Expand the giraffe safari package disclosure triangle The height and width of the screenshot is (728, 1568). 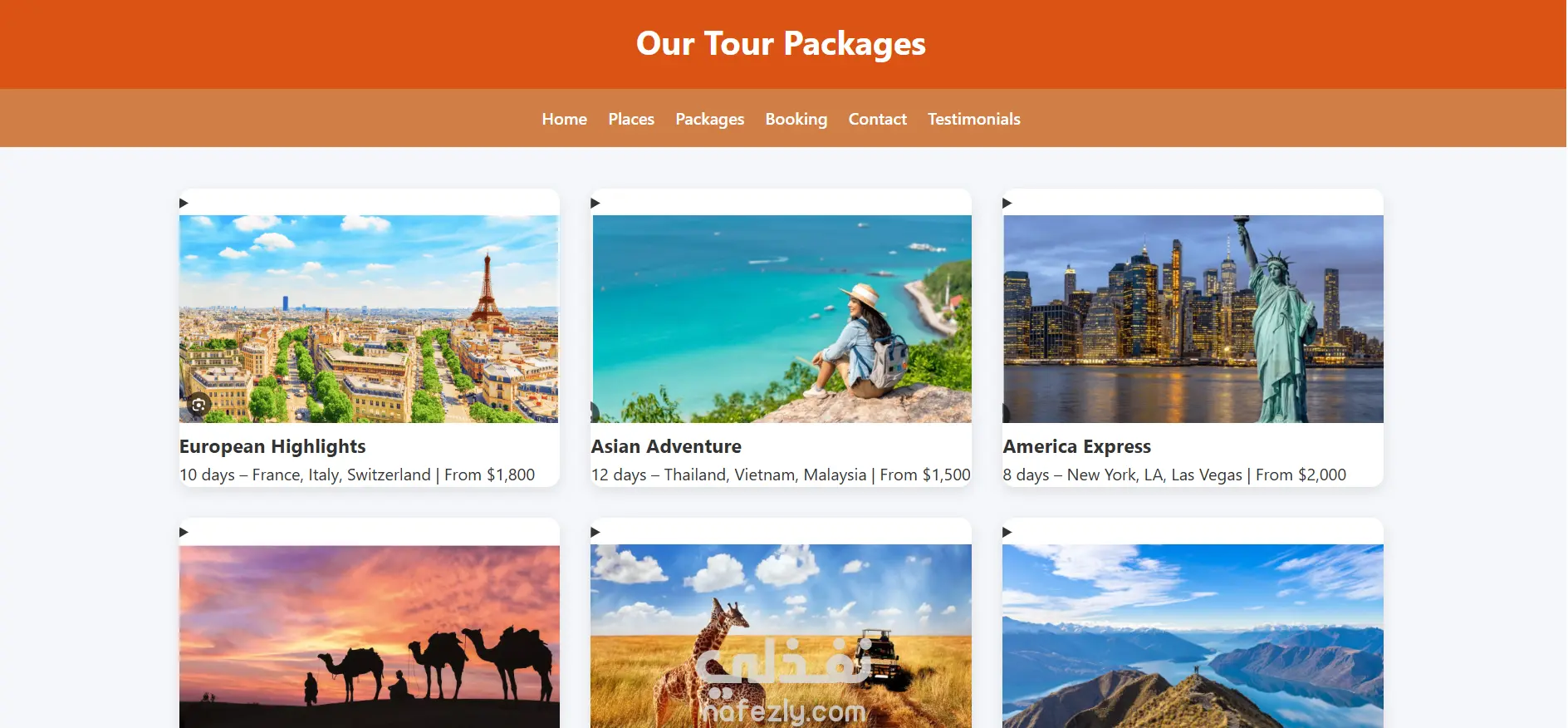pyautogui.click(x=595, y=532)
